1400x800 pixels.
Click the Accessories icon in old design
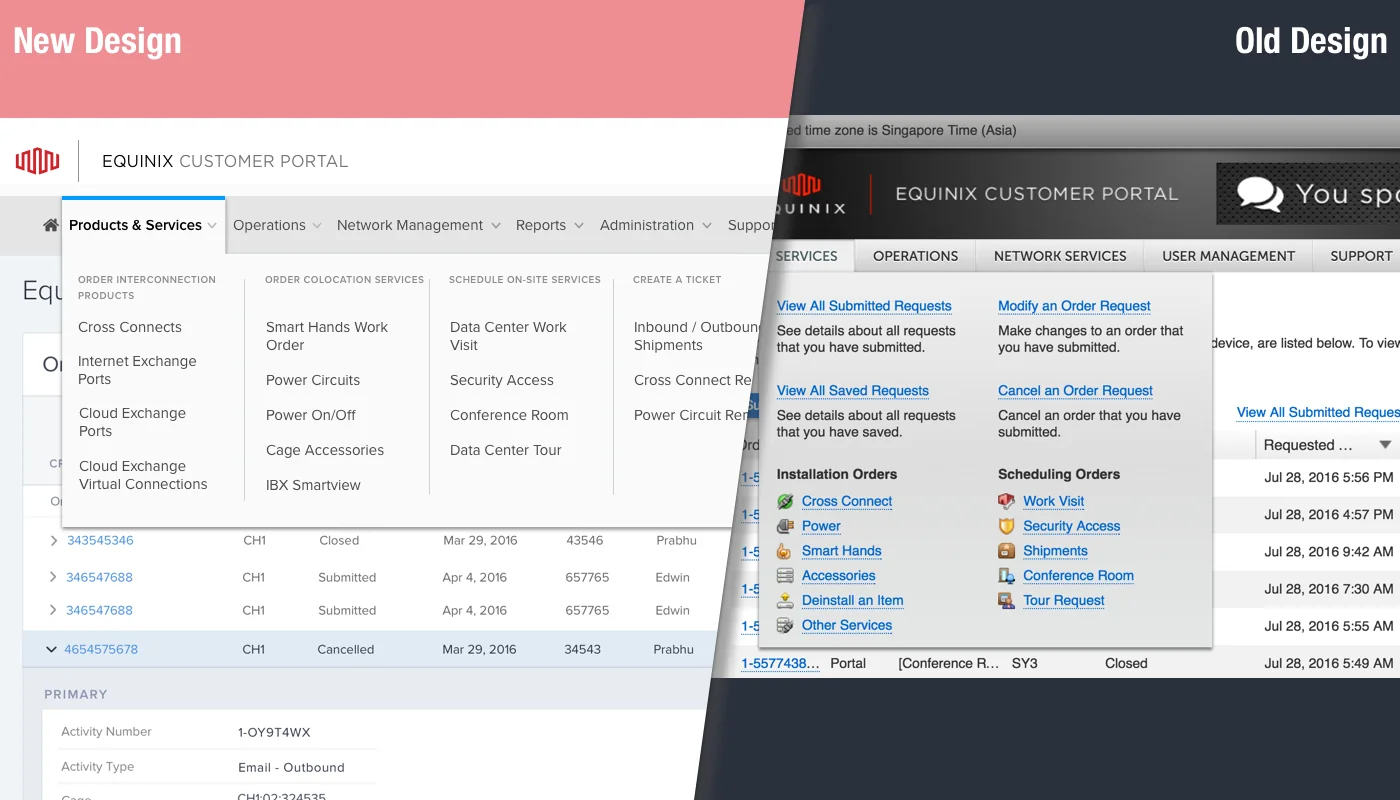[785, 576]
